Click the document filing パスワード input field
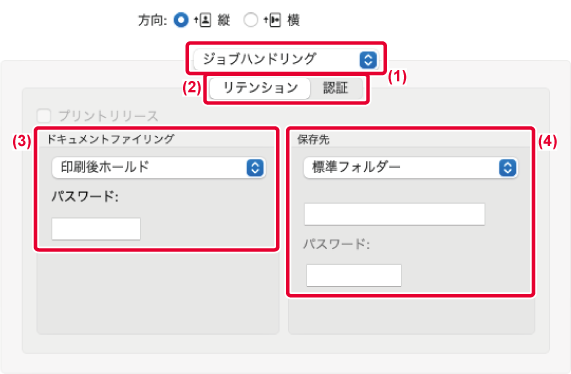Screen dimensions: 571x374 click(x=96, y=229)
